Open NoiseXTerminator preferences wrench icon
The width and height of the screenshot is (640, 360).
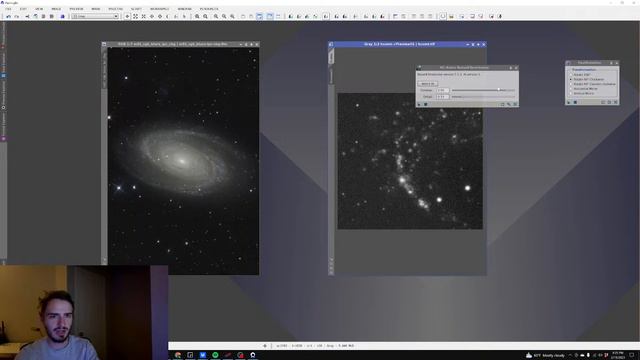tap(509, 104)
